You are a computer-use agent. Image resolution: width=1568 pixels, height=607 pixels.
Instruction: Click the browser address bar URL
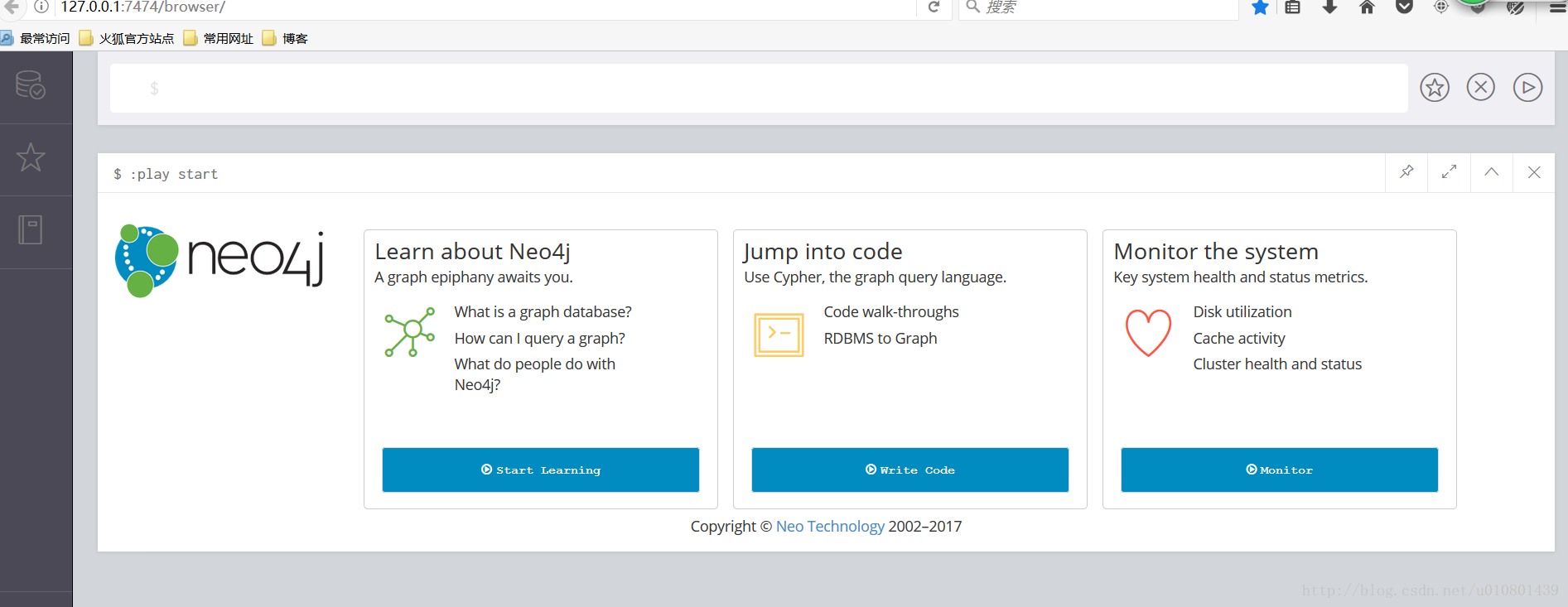pos(142,7)
